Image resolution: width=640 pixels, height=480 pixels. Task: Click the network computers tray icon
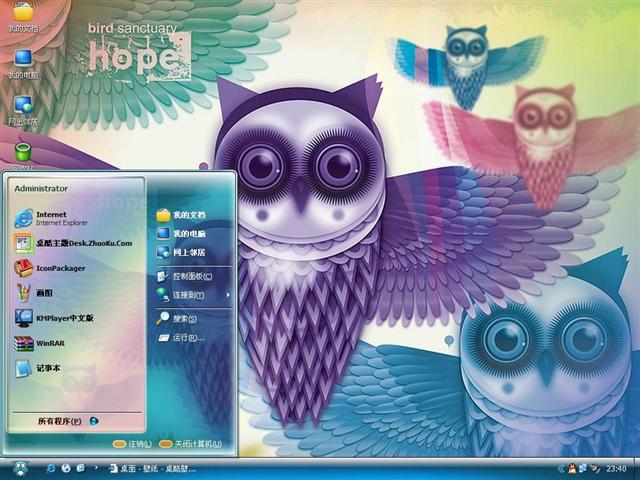coord(583,469)
